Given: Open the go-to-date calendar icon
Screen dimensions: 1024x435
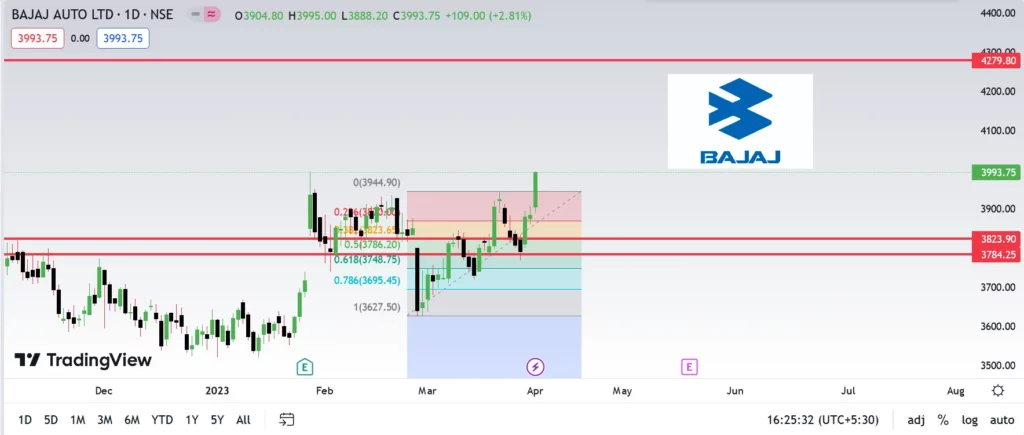Looking at the screenshot, I should [x=287, y=419].
